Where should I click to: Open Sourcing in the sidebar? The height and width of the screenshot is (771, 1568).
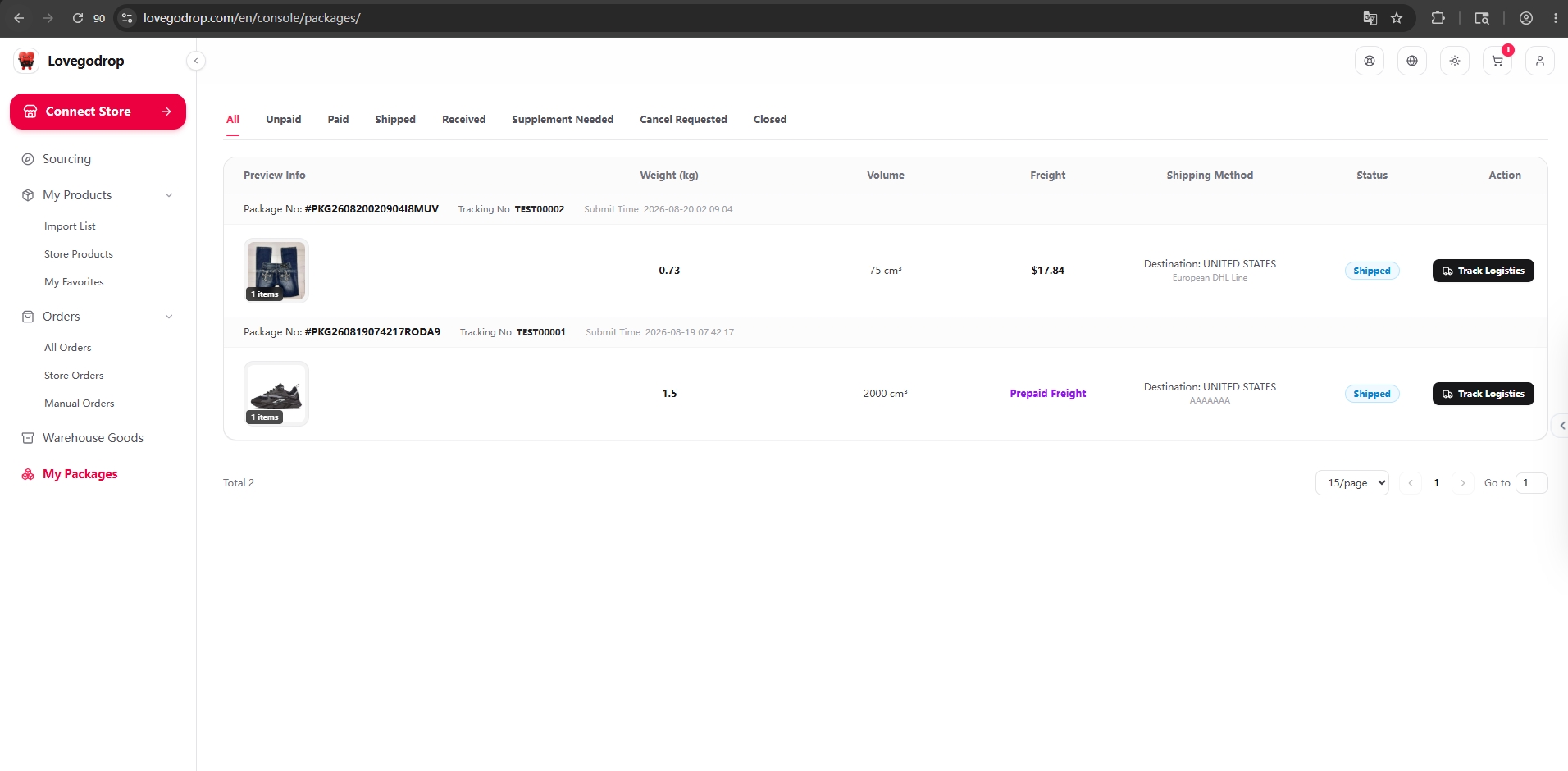pos(66,159)
